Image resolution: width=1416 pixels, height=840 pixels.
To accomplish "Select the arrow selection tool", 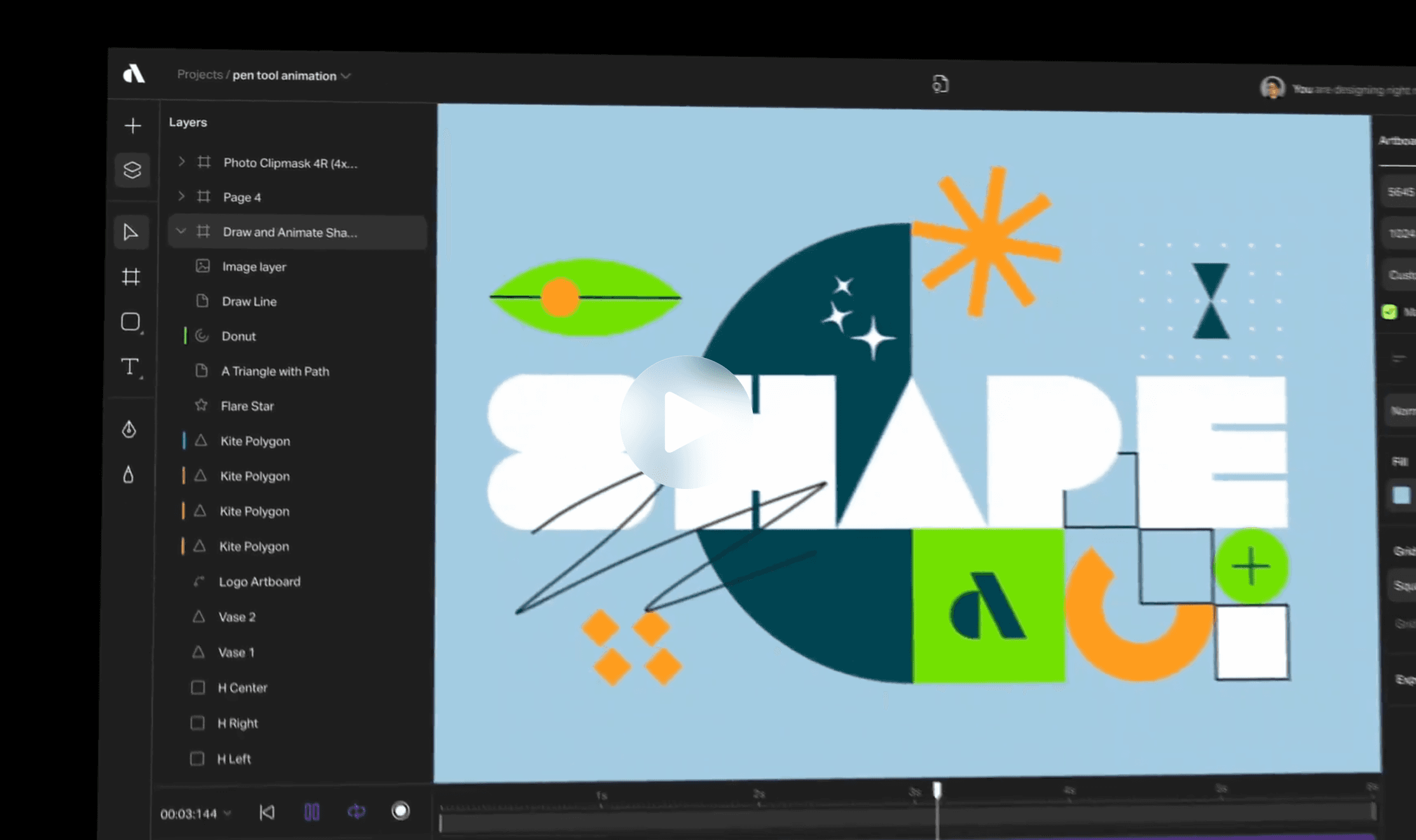I will pyautogui.click(x=131, y=232).
